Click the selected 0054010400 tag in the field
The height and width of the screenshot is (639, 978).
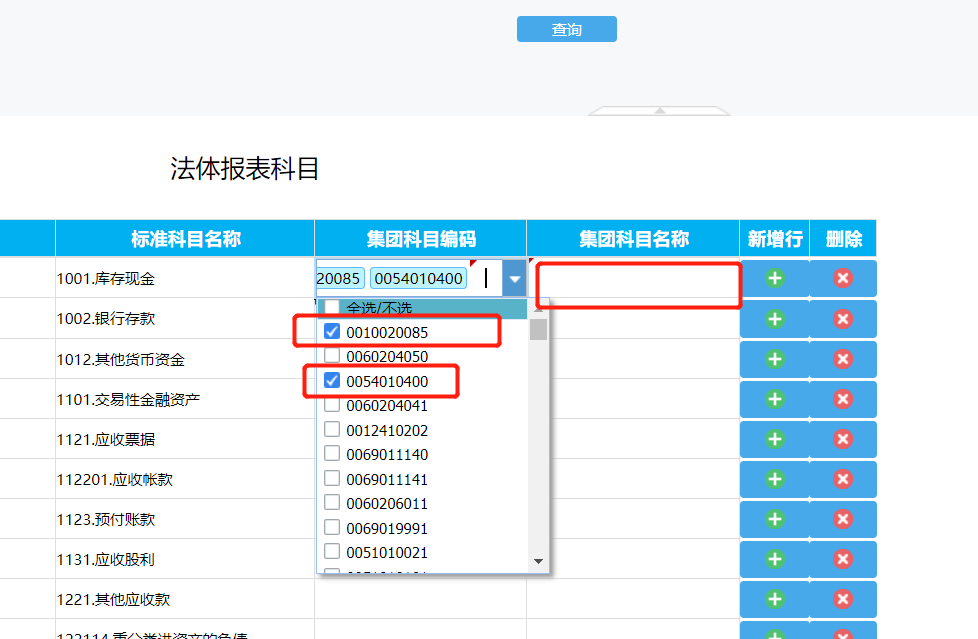coord(419,278)
